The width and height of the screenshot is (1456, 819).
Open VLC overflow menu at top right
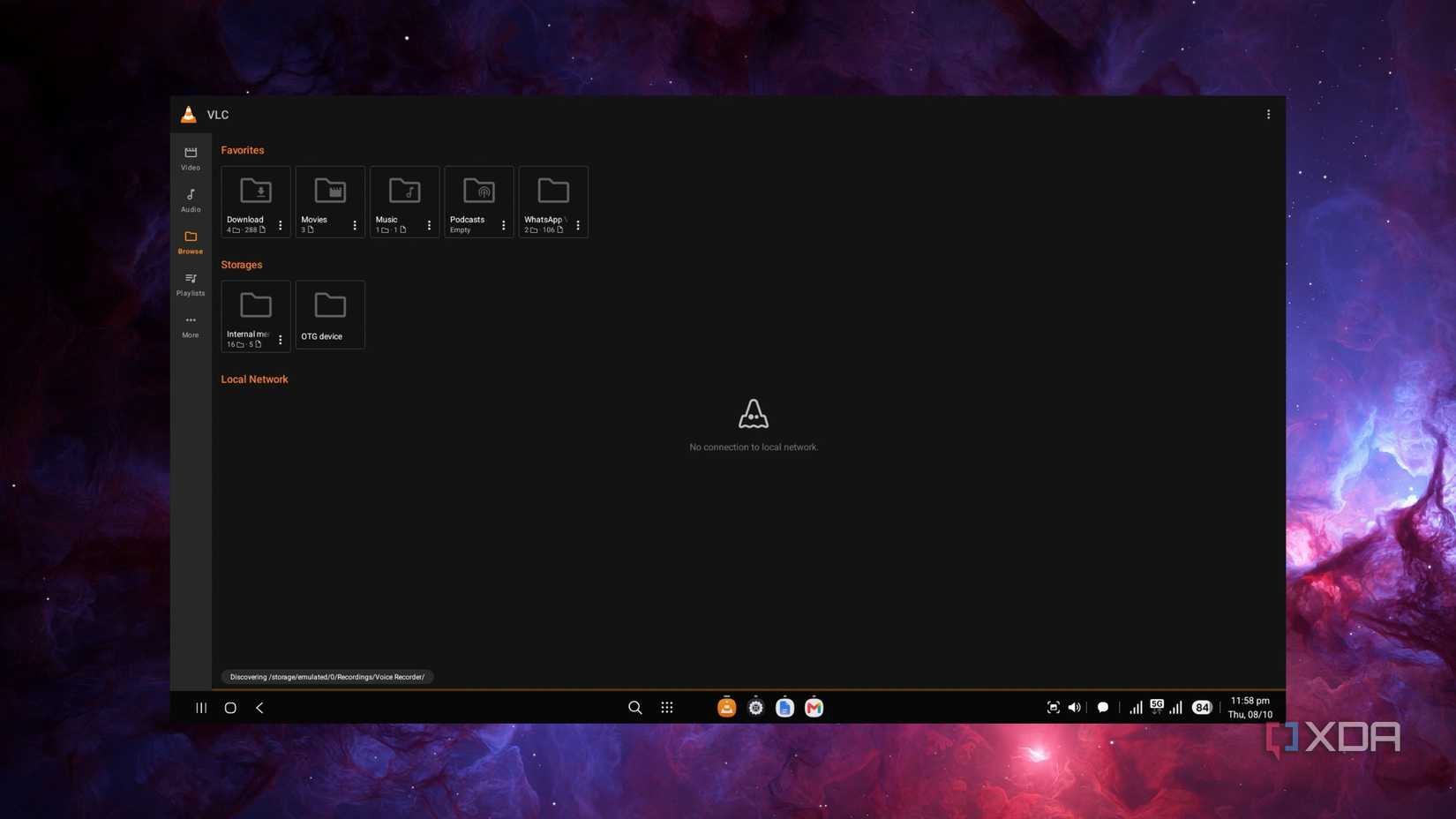click(1268, 115)
